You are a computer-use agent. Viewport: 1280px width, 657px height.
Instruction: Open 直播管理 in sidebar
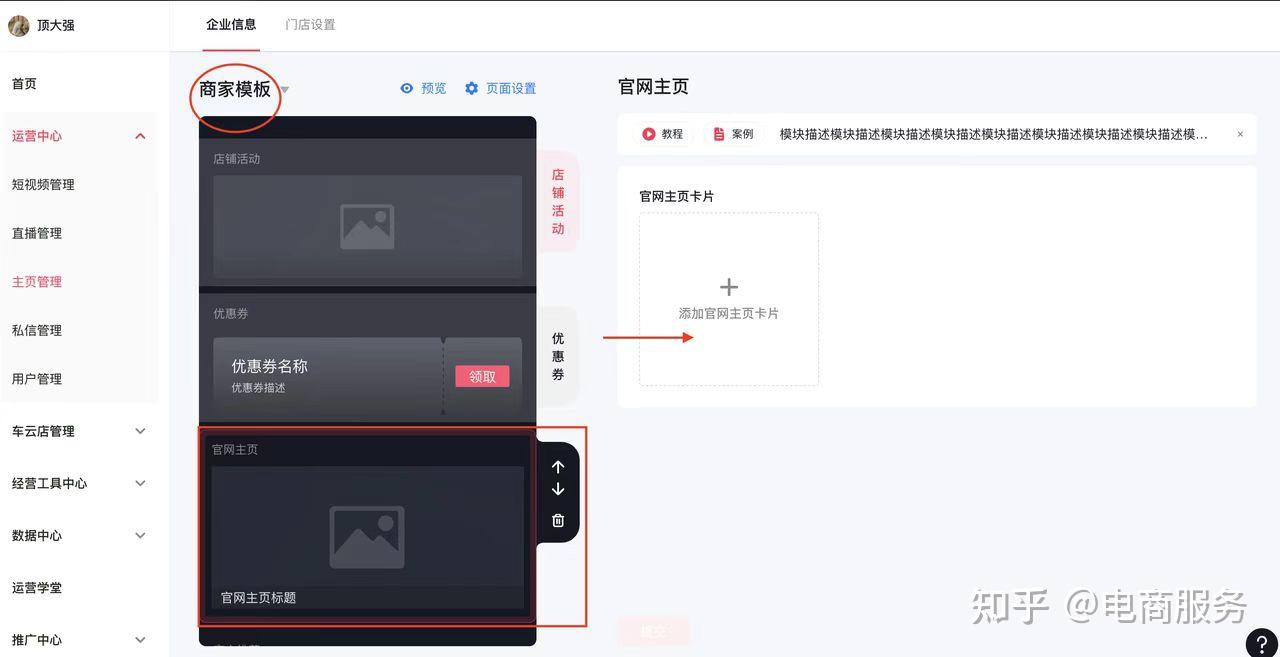[x=37, y=233]
